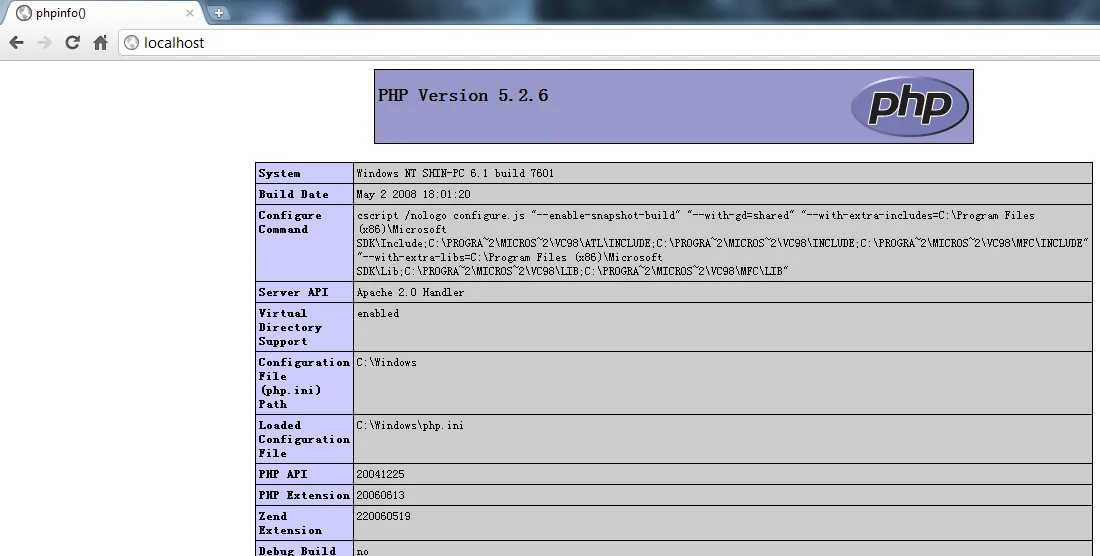1100x556 pixels.
Task: Click the Zend Extension label
Action: (290, 523)
